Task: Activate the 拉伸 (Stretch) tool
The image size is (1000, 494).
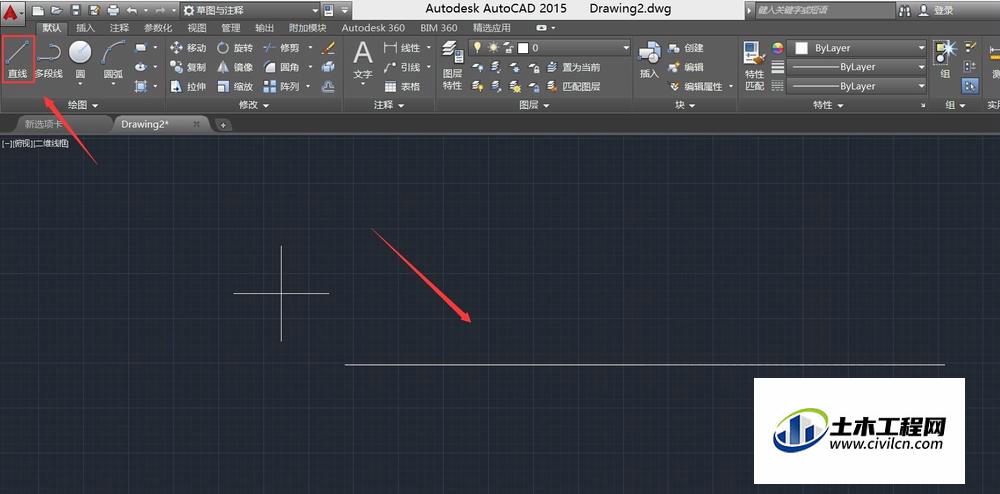Action: [188, 86]
